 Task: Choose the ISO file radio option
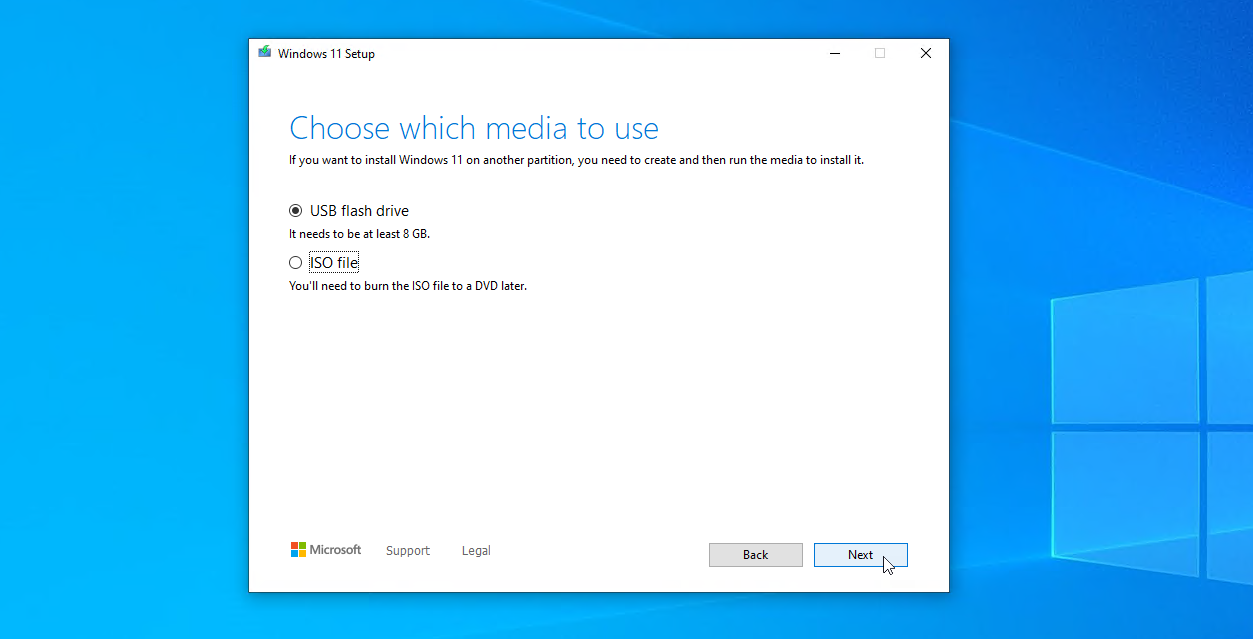(295, 263)
